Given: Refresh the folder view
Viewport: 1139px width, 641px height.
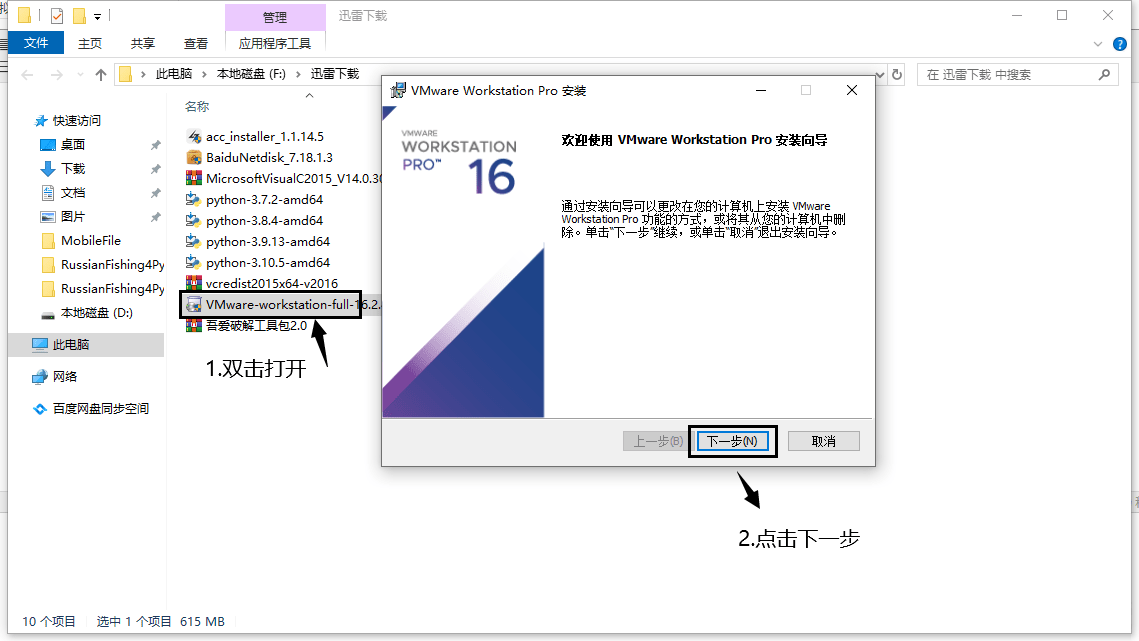Looking at the screenshot, I should [897, 74].
